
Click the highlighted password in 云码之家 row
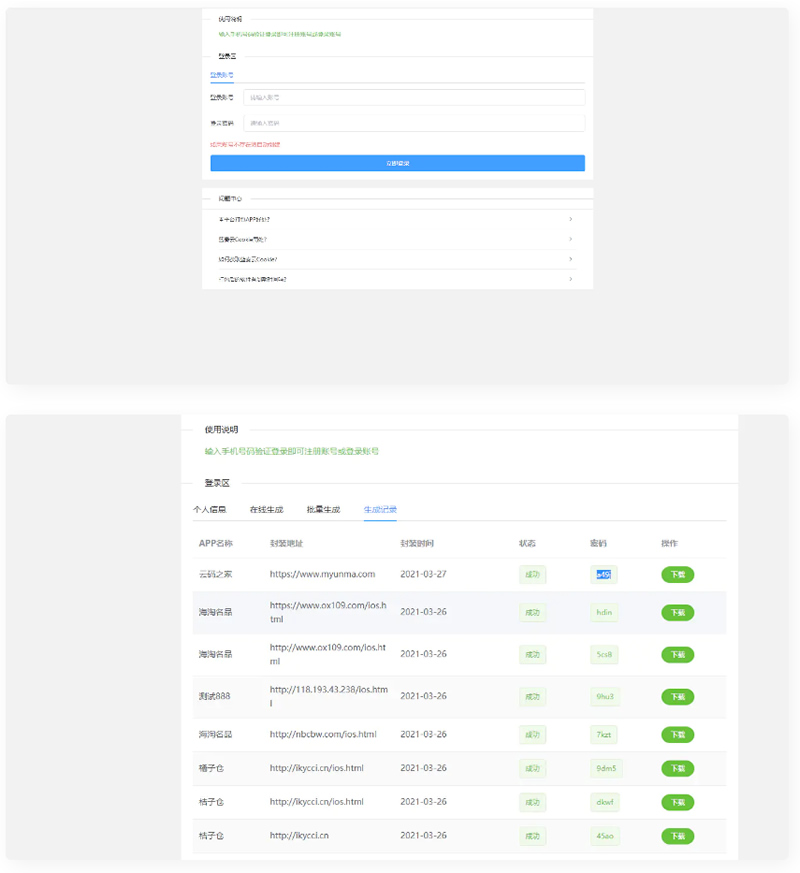(x=604, y=575)
